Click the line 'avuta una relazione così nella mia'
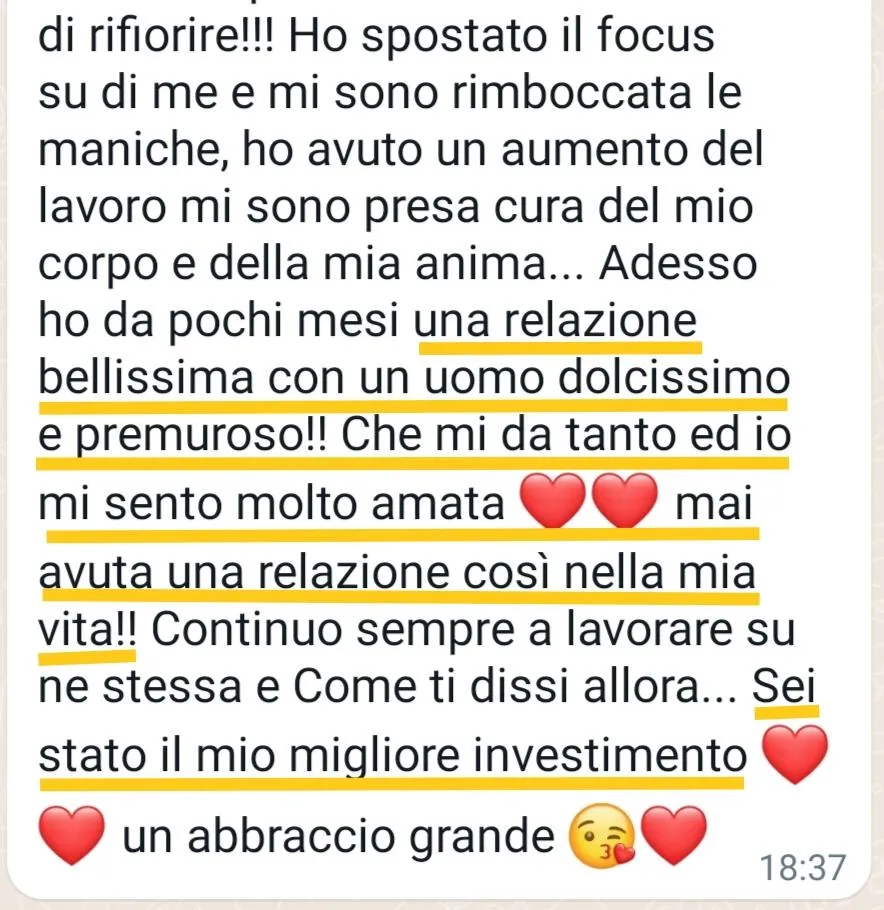884x910 pixels. pos(397,573)
